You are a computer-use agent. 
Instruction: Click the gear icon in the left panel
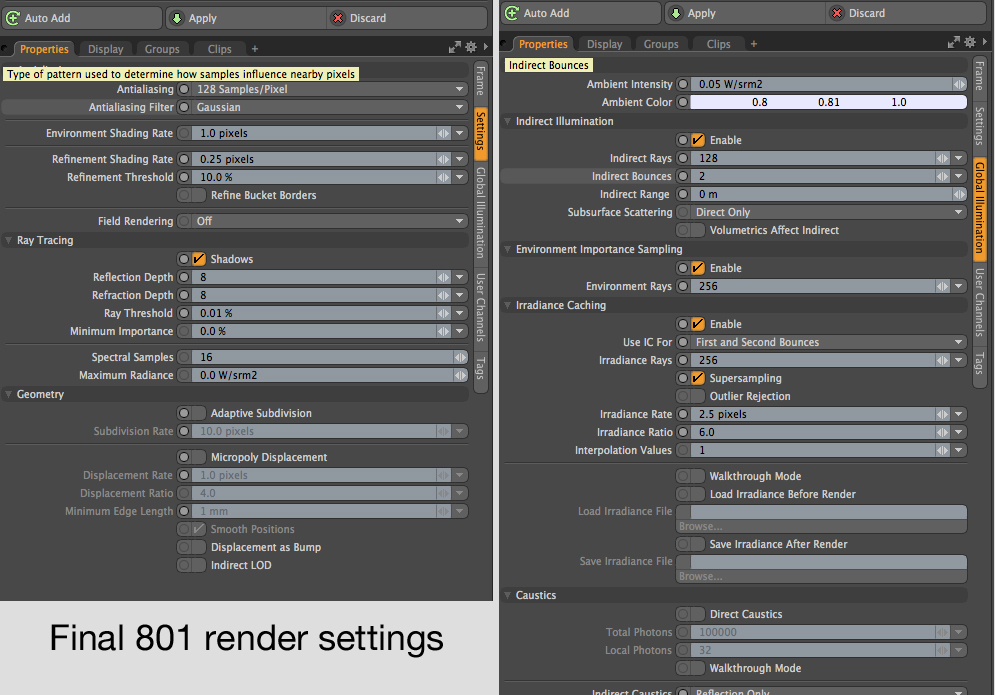pos(471,47)
